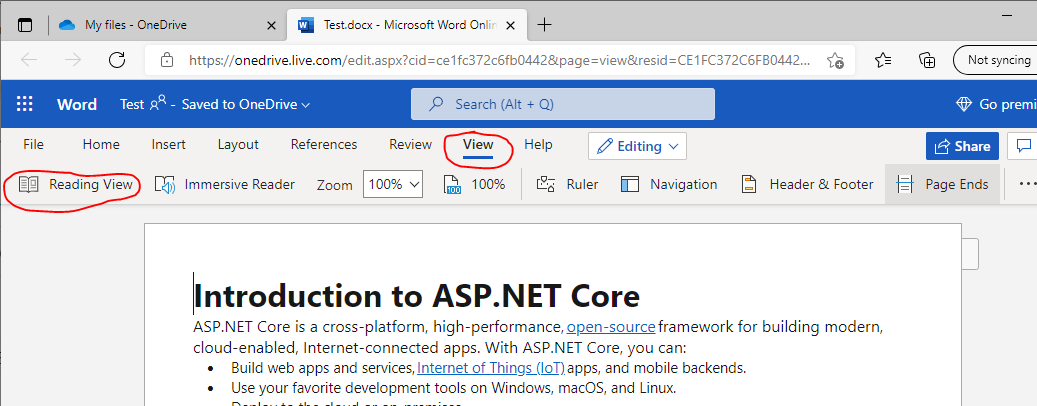Screen dimensions: 1037x406
Task: Switch to the Home ribbon tab
Action: click(101, 144)
